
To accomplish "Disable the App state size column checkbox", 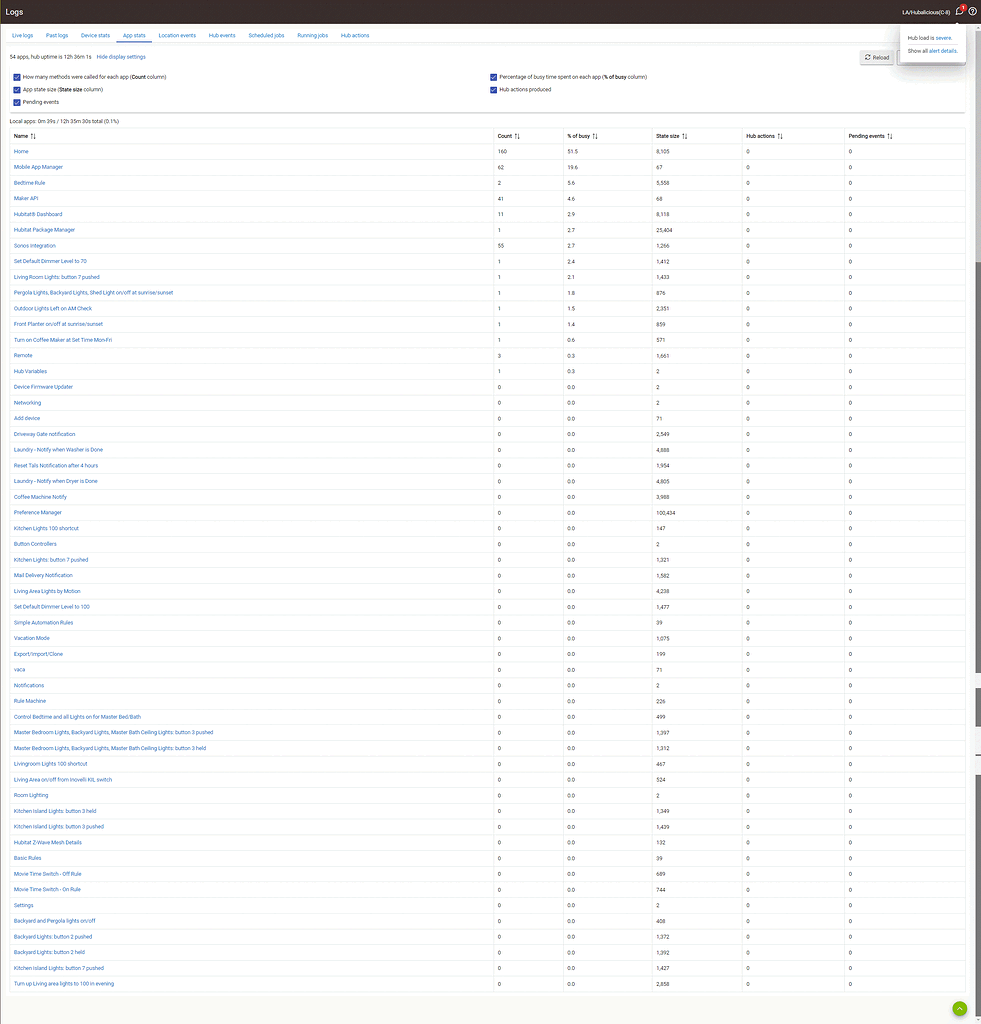I will tap(16, 89).
